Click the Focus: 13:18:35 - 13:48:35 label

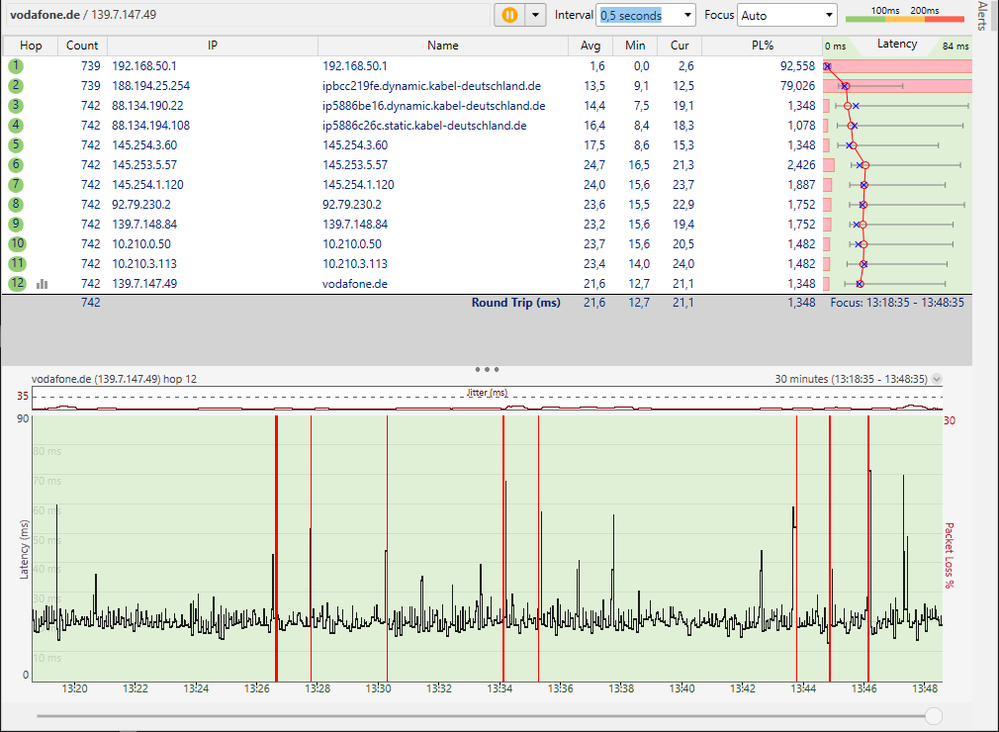point(897,303)
